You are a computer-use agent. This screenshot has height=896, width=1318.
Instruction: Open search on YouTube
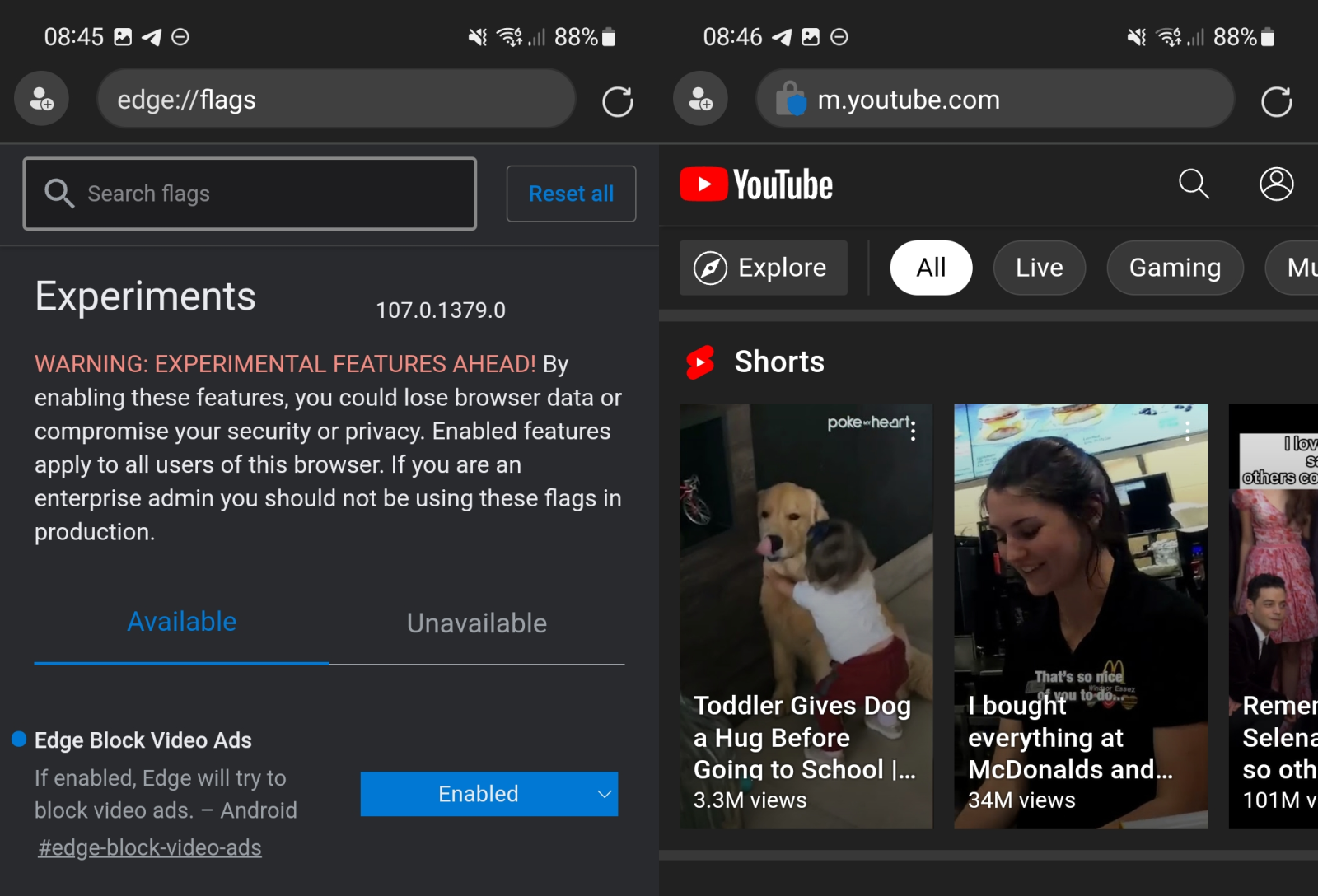[x=1195, y=184]
